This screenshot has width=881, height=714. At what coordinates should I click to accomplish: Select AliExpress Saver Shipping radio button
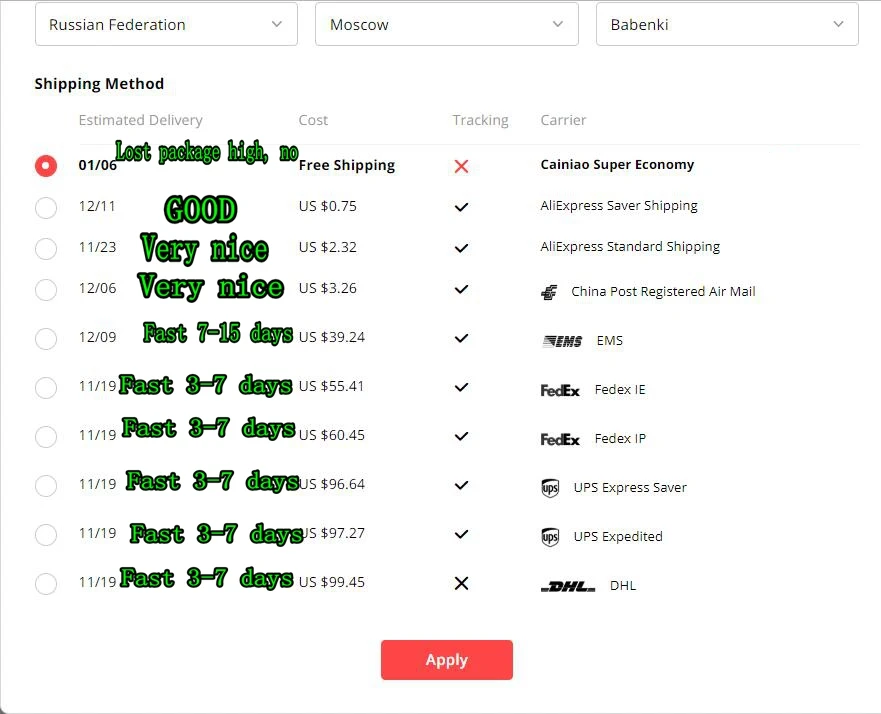(46, 207)
